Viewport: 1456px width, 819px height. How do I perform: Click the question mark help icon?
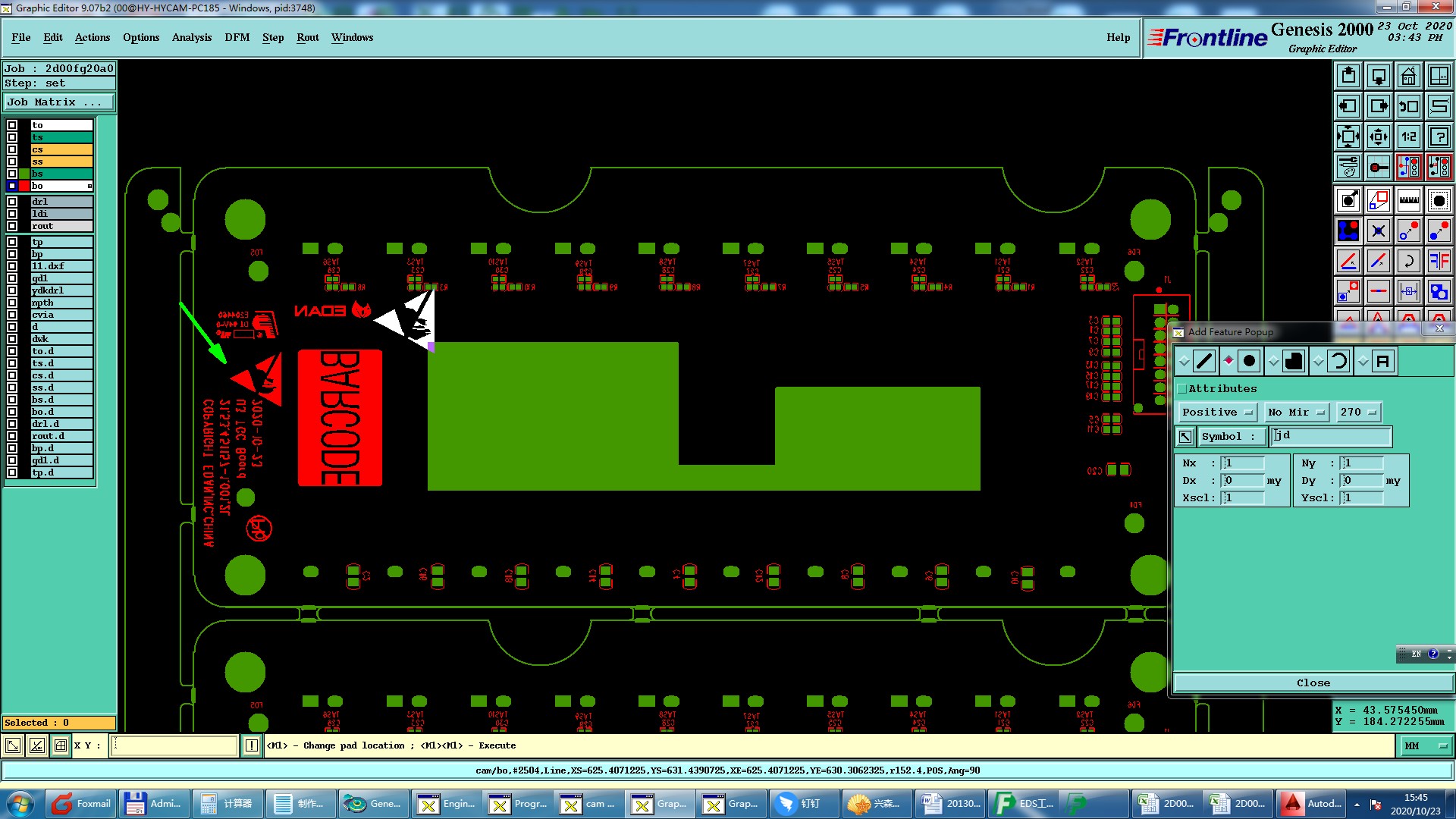(x=1439, y=136)
